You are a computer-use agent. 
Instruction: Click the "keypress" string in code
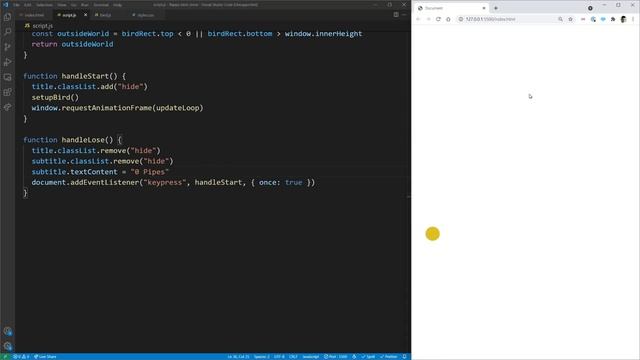coord(165,182)
